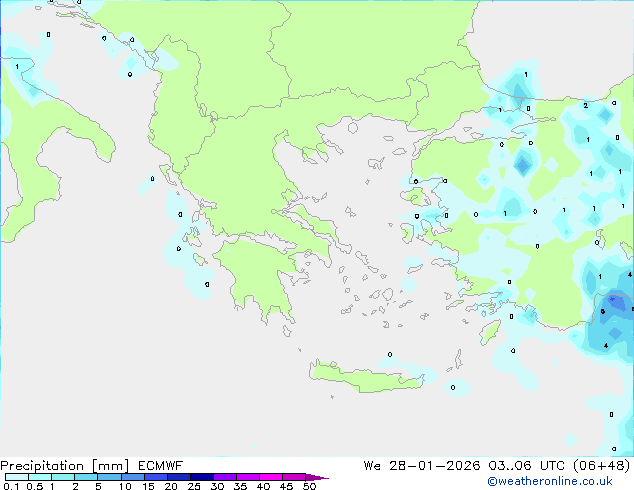Click the arrow tip above 50 on the legend
The image size is (634, 490).
(x=317, y=477)
